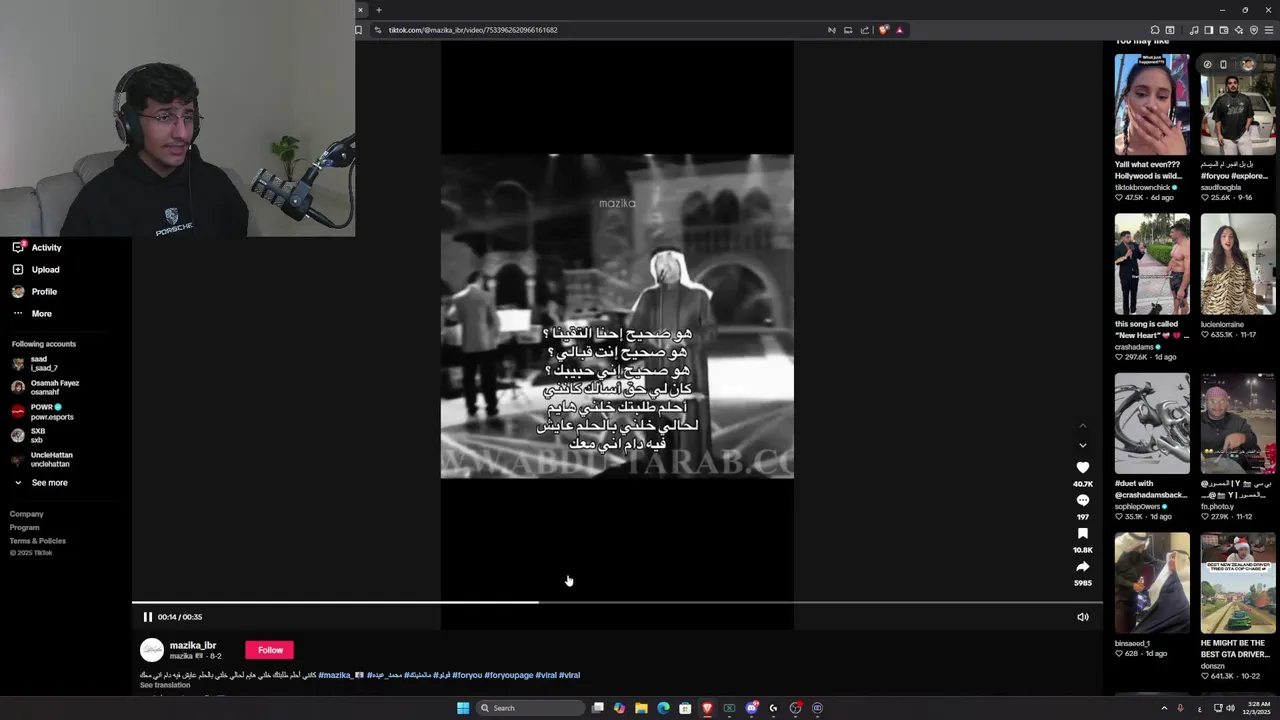Open Microsoft Edge from taskbar
1280x720 pixels.
pos(663,708)
